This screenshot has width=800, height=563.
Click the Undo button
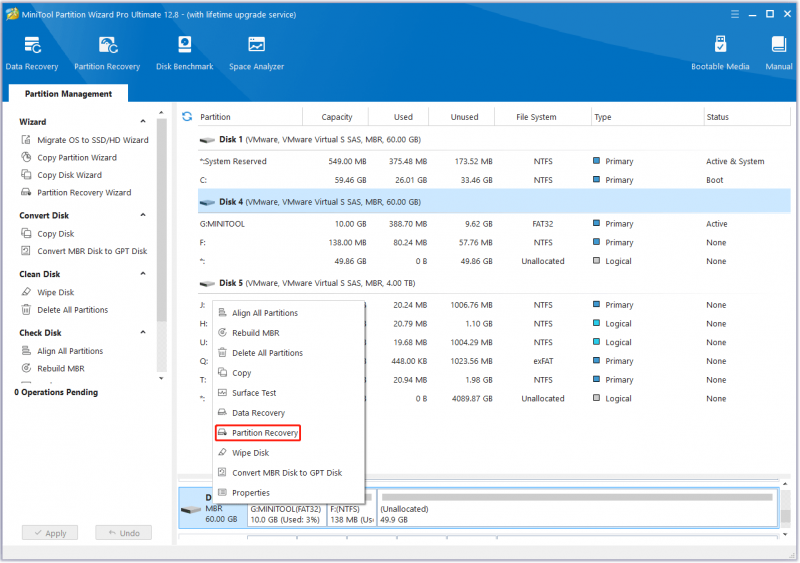tap(123, 533)
